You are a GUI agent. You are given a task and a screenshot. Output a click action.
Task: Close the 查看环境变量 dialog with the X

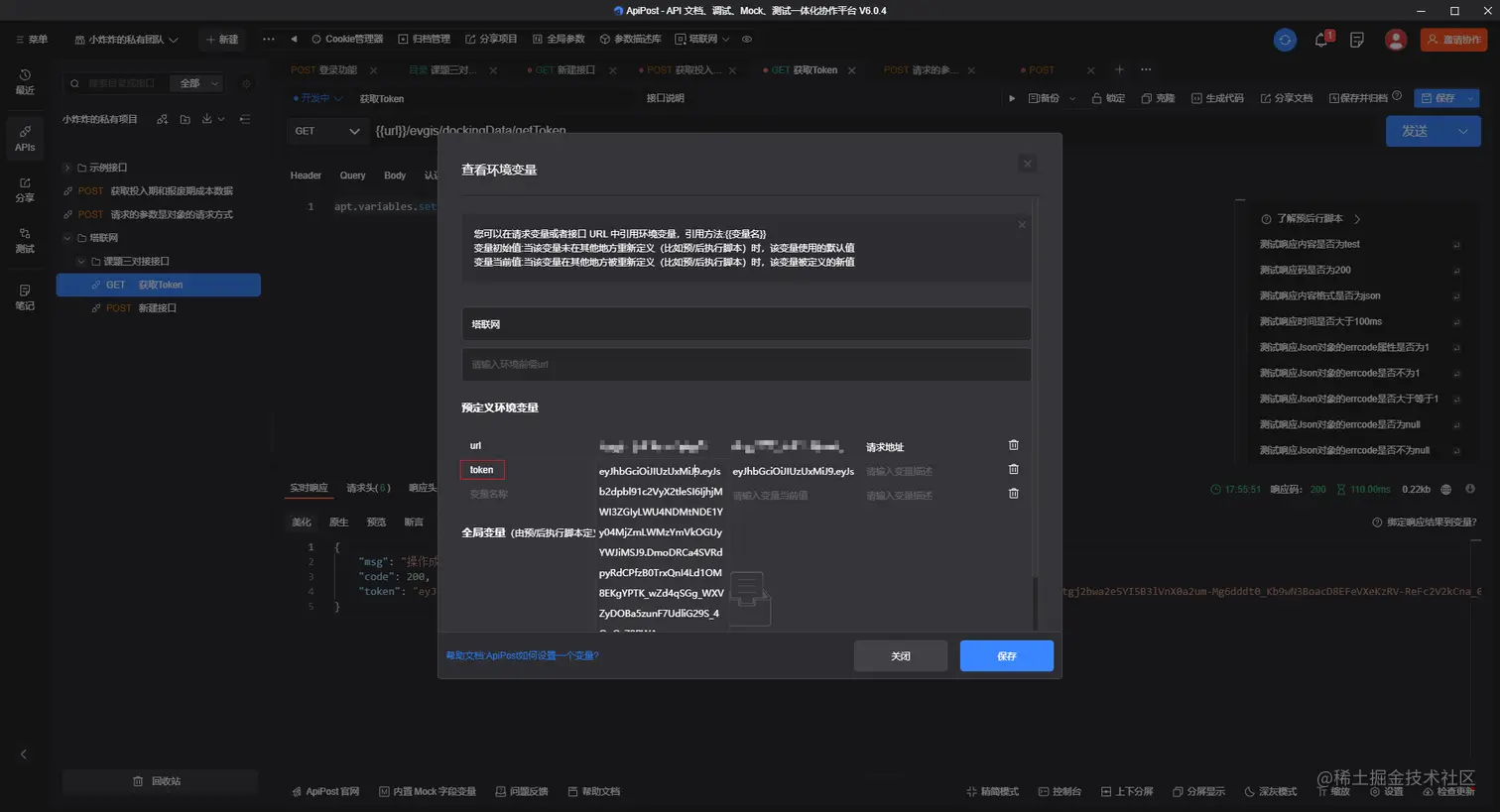click(1028, 164)
